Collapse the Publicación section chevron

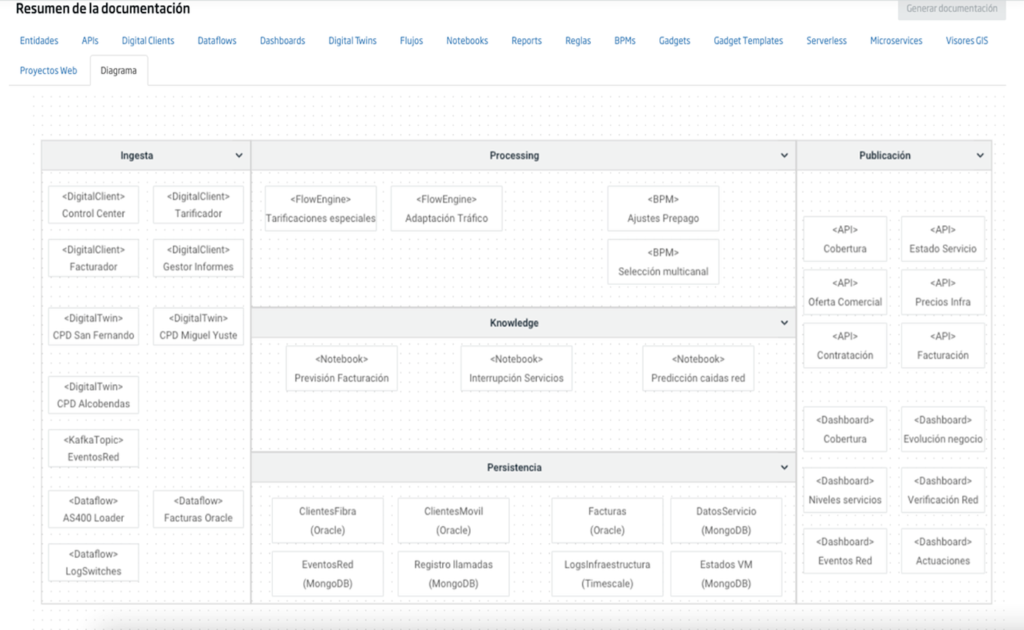[x=980, y=155]
